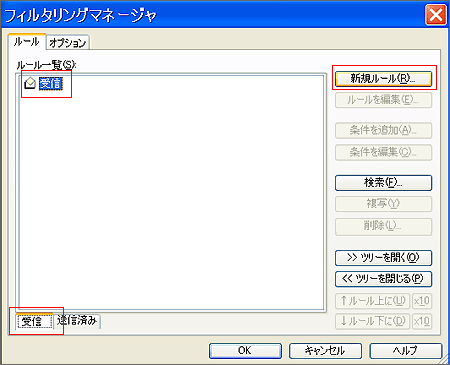
Task: Click the 複写 copy button
Action: [x=383, y=204]
